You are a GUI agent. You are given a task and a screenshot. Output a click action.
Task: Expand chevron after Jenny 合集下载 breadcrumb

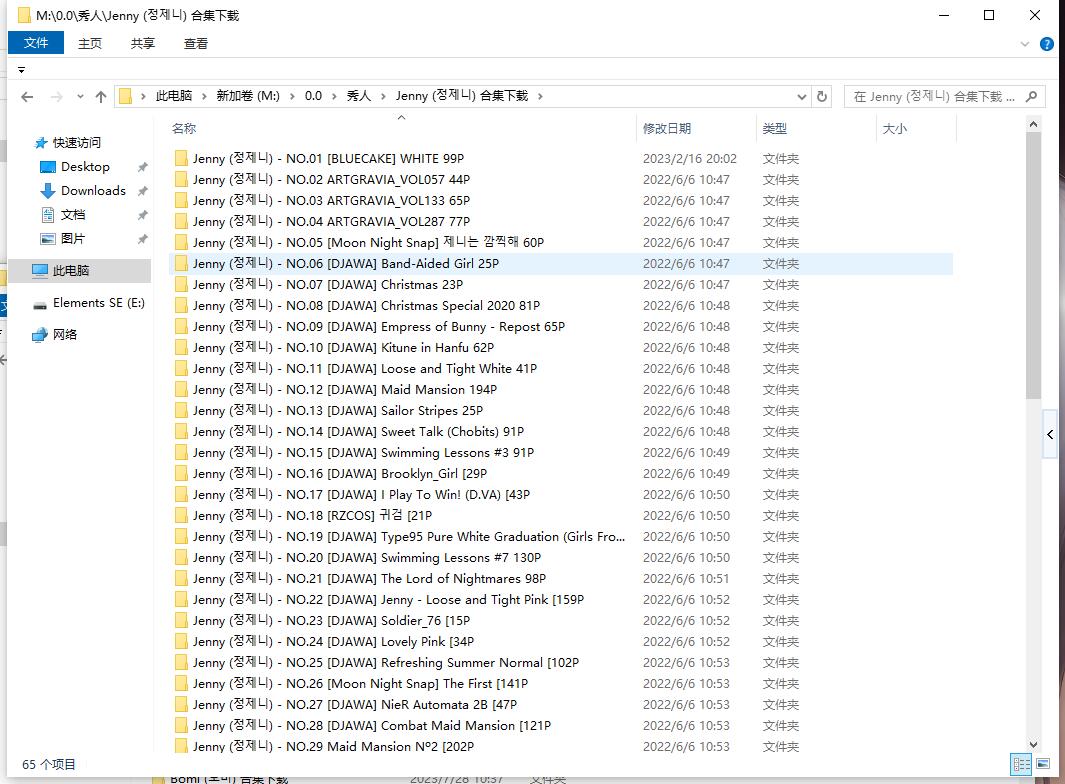click(540, 96)
